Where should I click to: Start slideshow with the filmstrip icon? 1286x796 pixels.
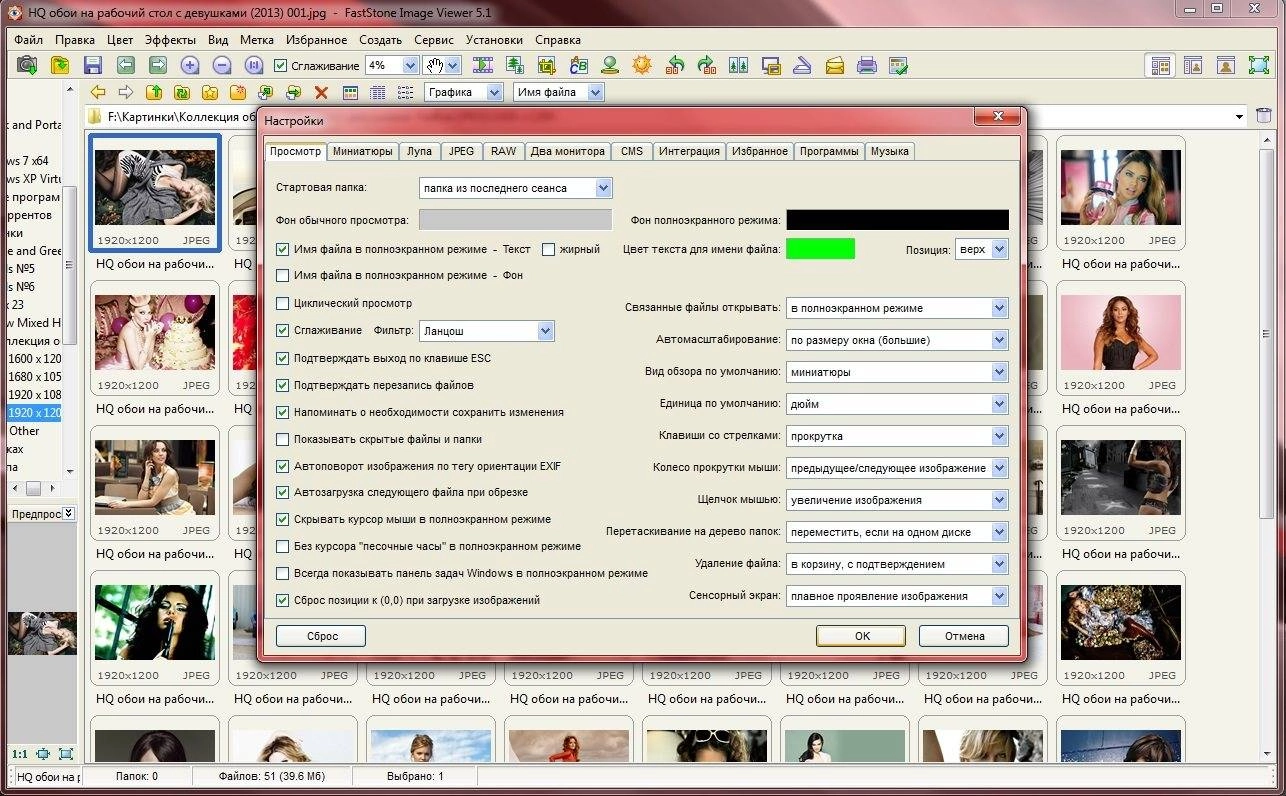coord(483,65)
